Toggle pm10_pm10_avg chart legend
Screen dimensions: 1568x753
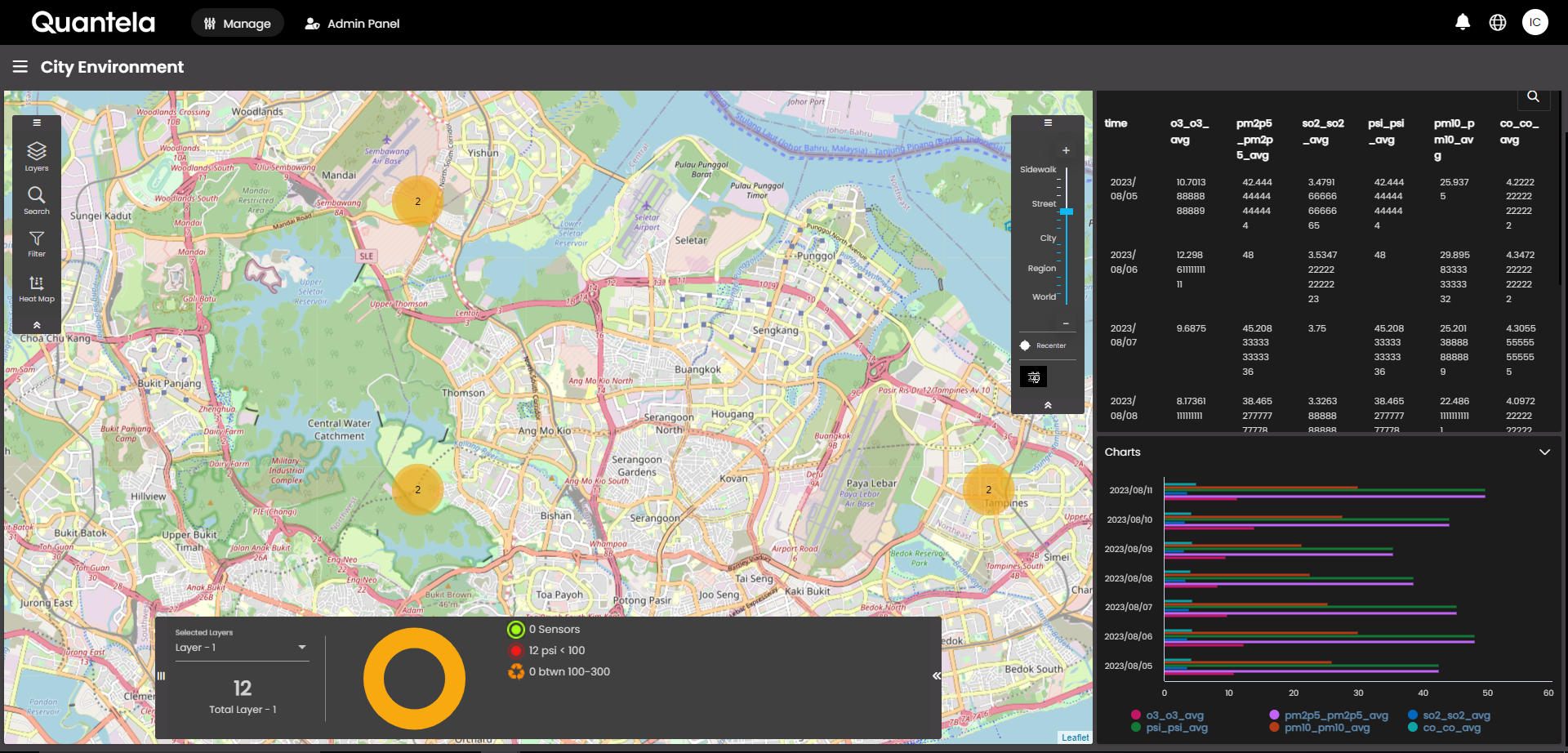coord(1320,728)
